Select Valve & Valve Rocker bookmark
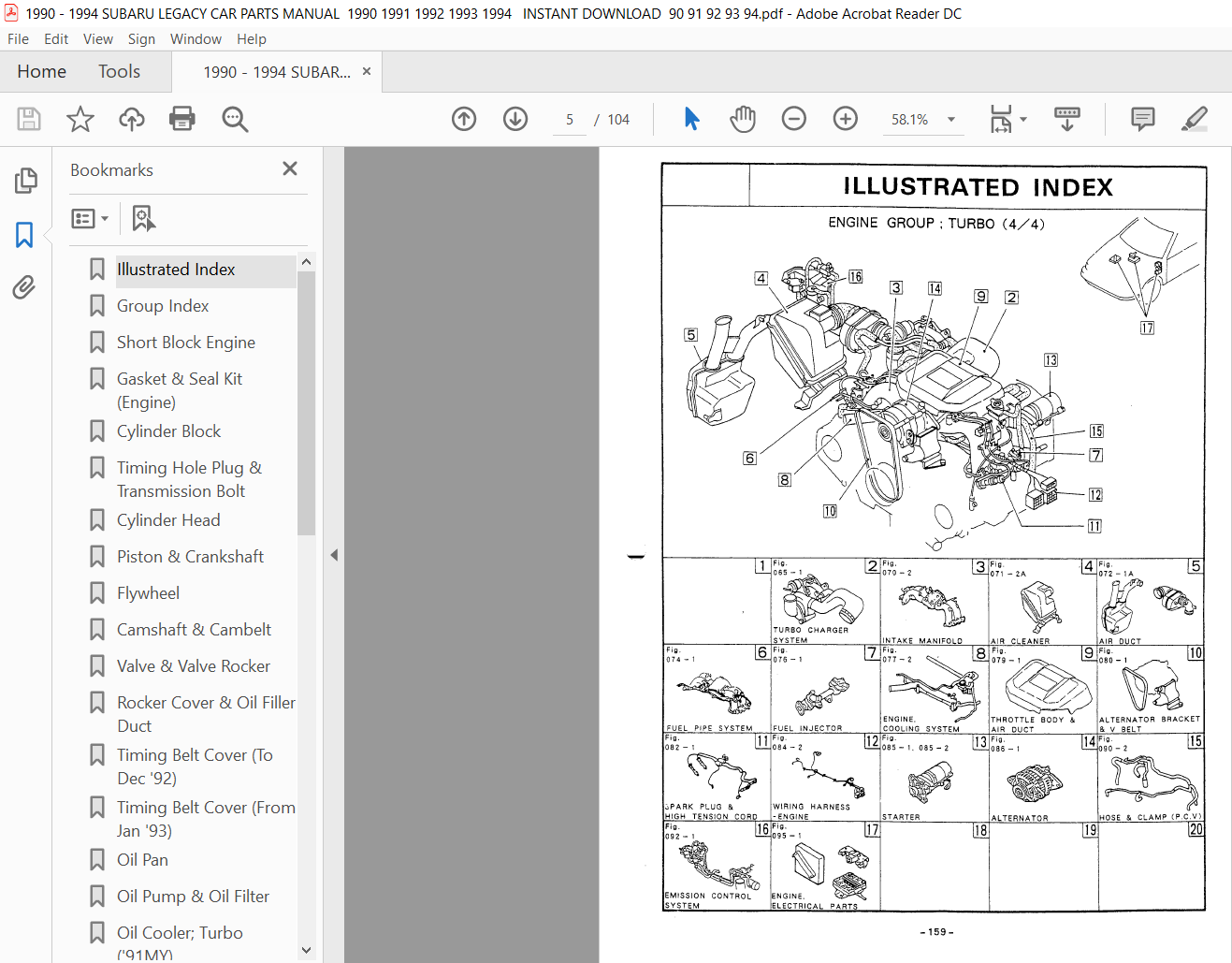Image resolution: width=1232 pixels, height=963 pixels. click(x=194, y=666)
